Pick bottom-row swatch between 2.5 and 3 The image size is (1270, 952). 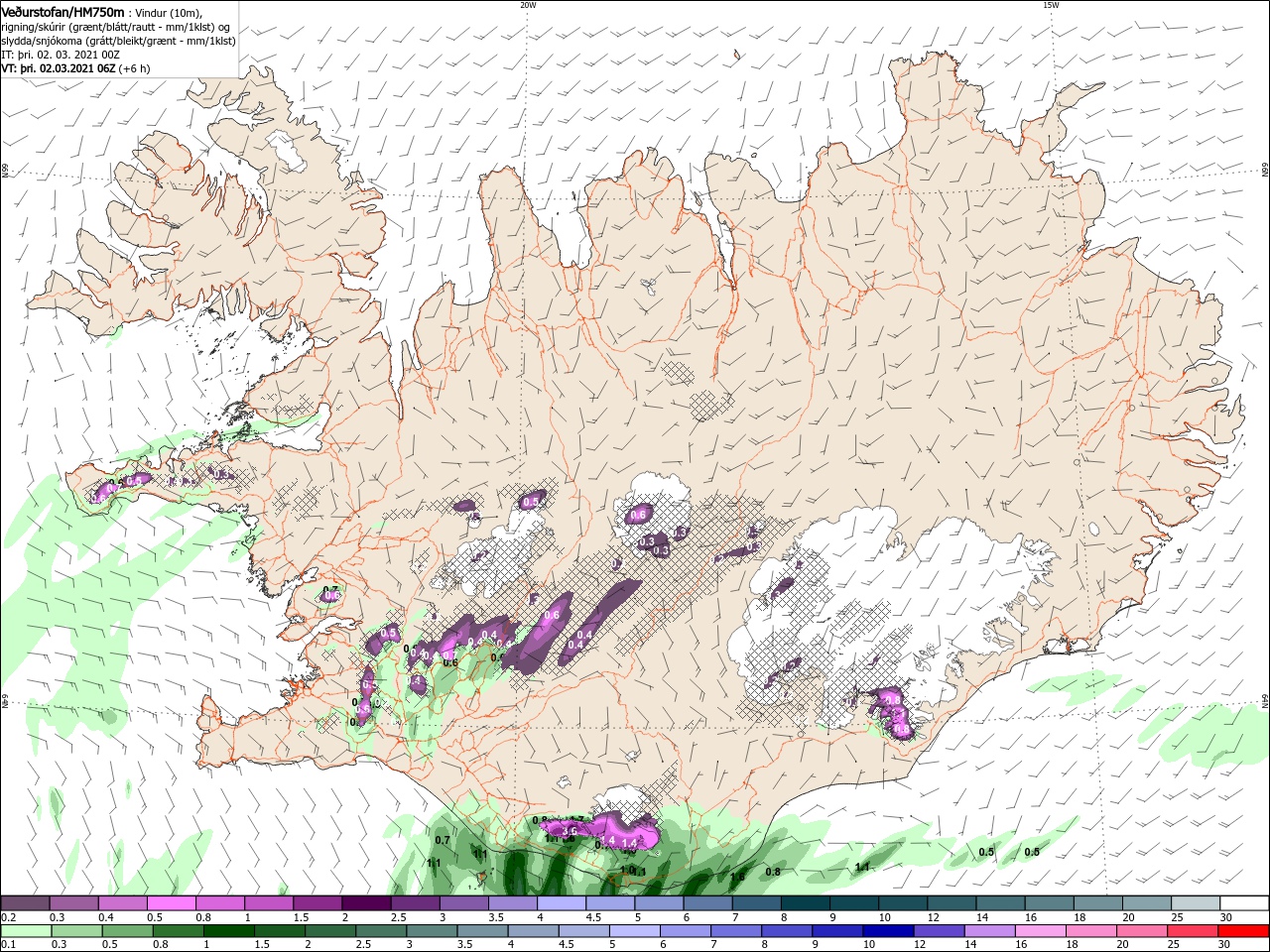(x=381, y=931)
